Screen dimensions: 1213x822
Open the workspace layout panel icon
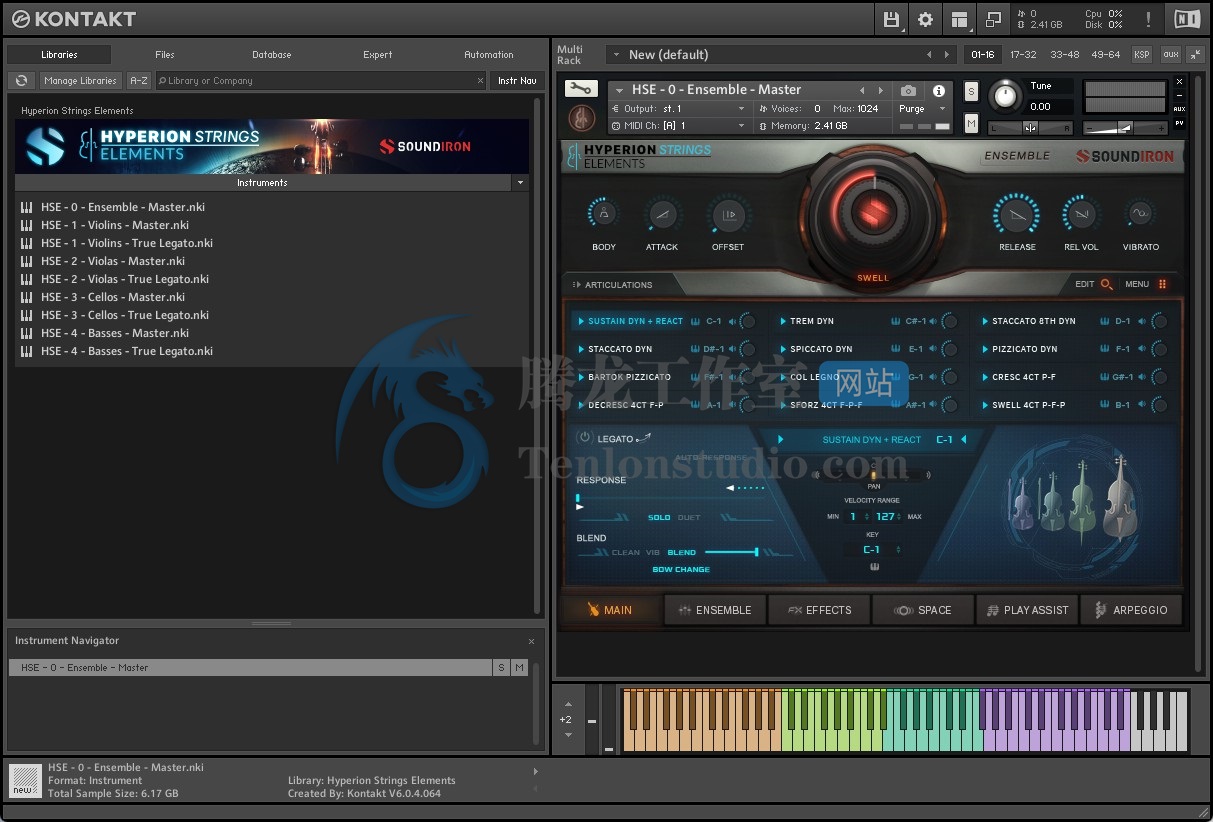click(960, 19)
